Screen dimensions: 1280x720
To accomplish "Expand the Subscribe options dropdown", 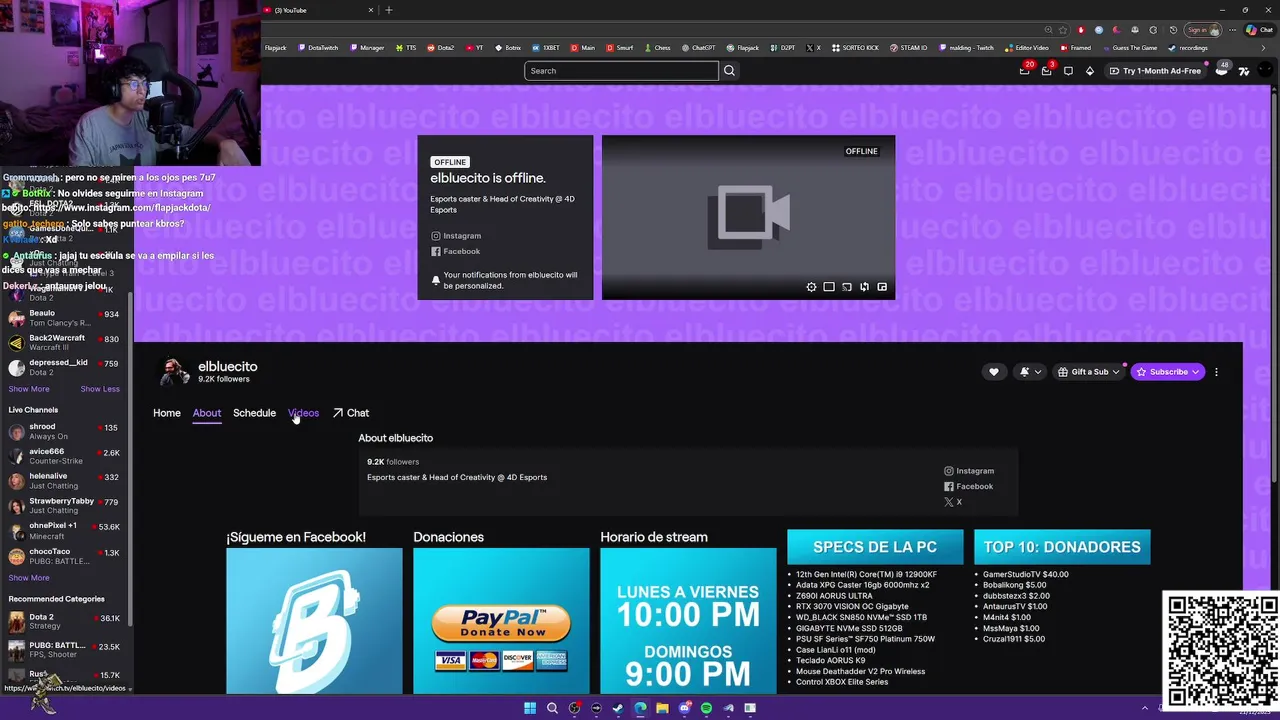I will click(1195, 372).
